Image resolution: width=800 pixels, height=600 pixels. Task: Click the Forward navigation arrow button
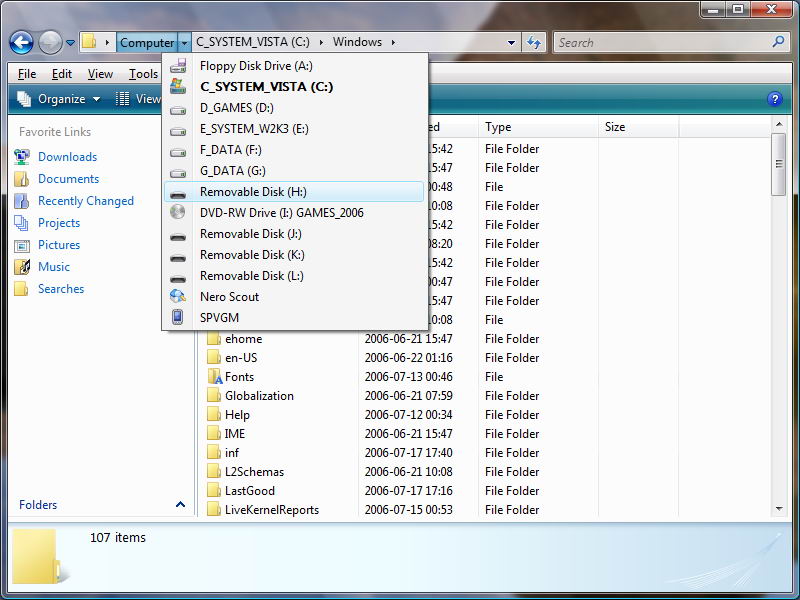(50, 42)
